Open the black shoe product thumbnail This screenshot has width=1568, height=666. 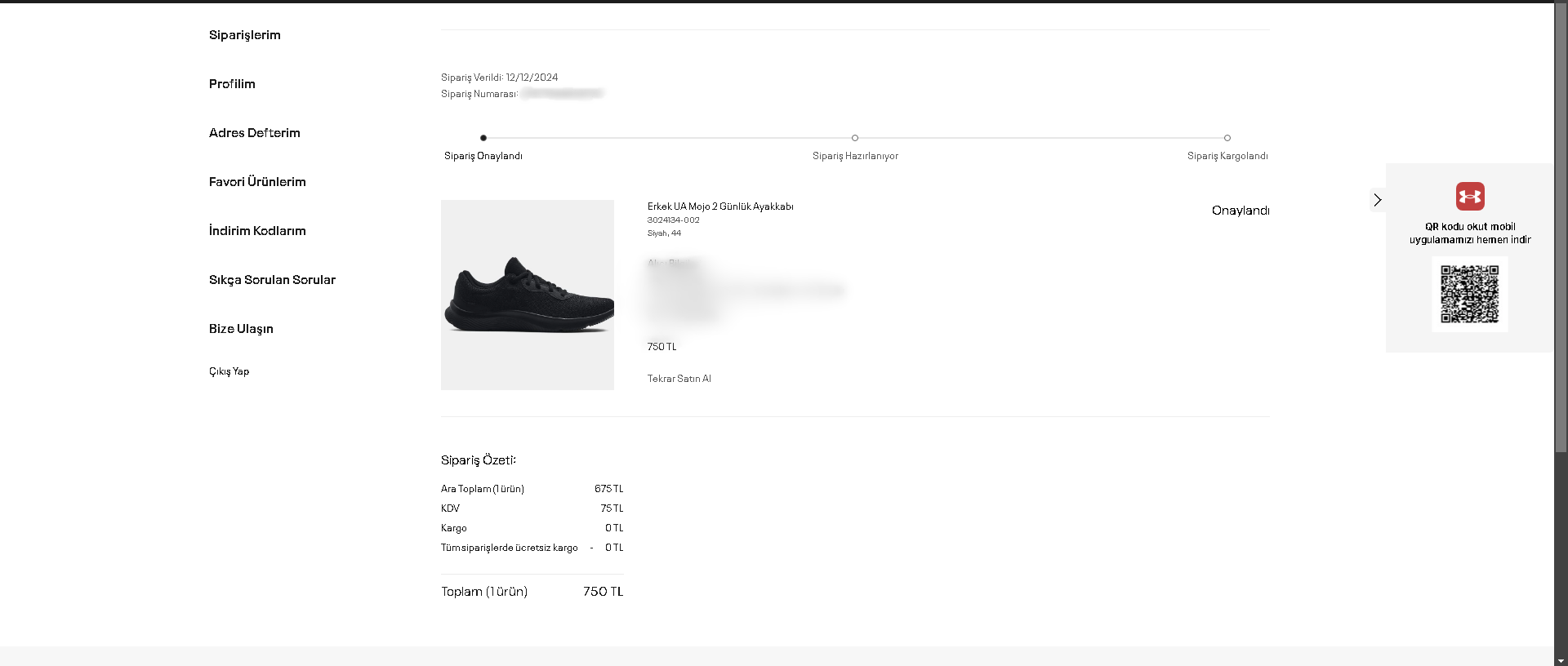click(x=528, y=295)
